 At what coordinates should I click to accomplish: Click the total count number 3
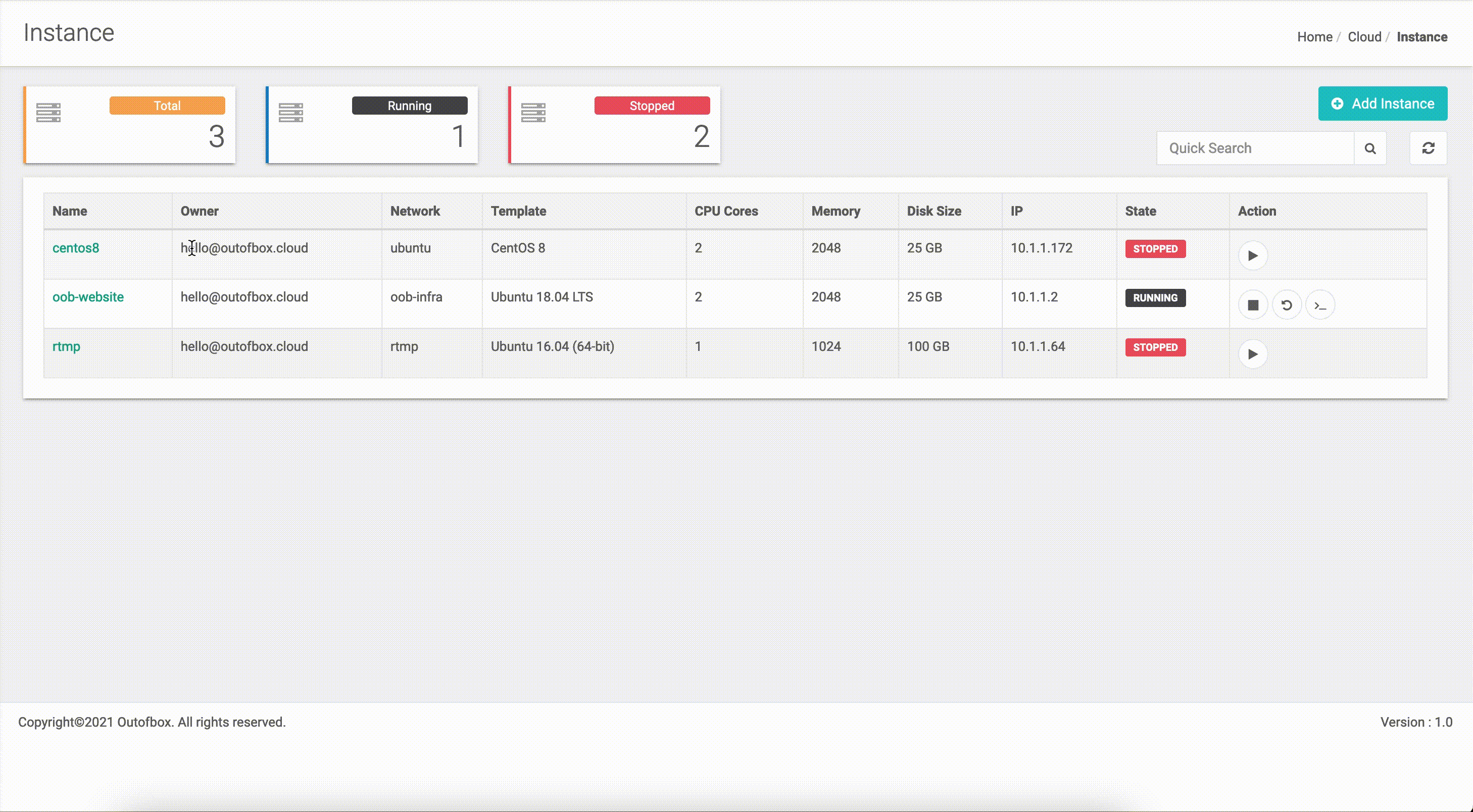(217, 136)
